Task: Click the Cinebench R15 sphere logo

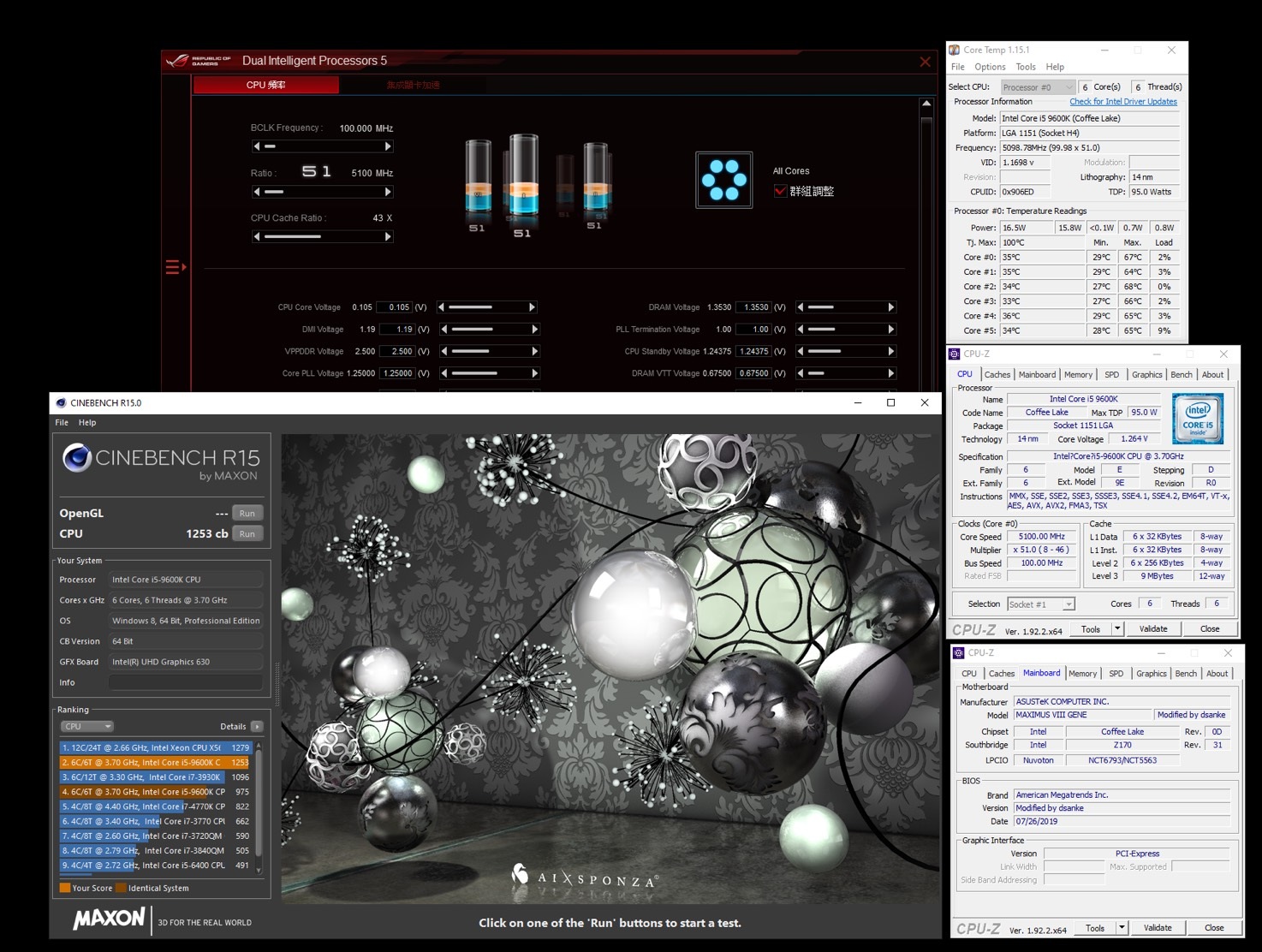Action: 77,458
